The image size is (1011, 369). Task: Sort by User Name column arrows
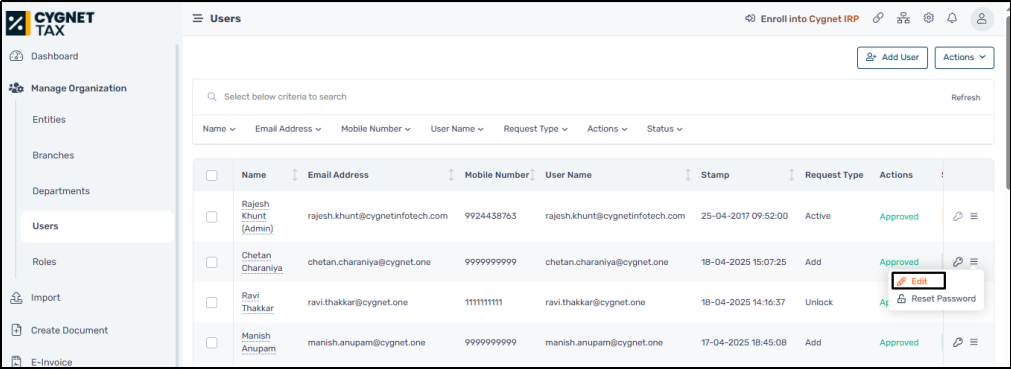[688, 175]
